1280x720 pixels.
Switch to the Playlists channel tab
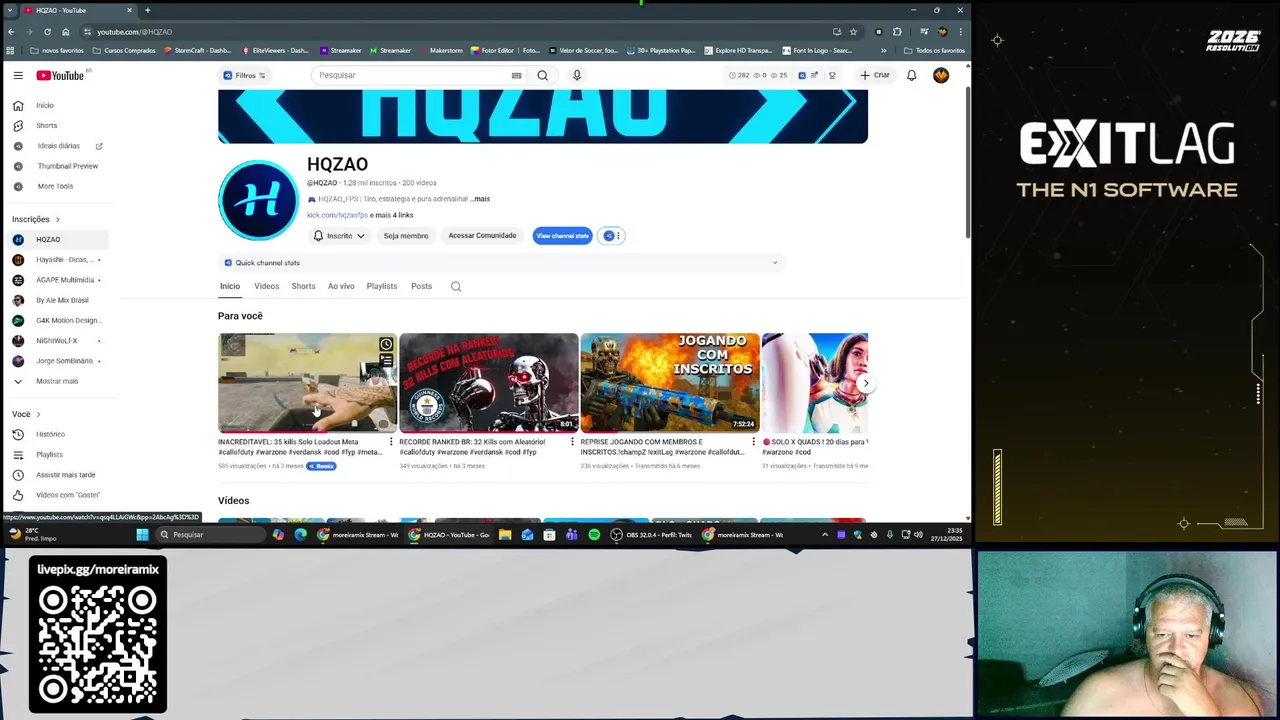[382, 286]
